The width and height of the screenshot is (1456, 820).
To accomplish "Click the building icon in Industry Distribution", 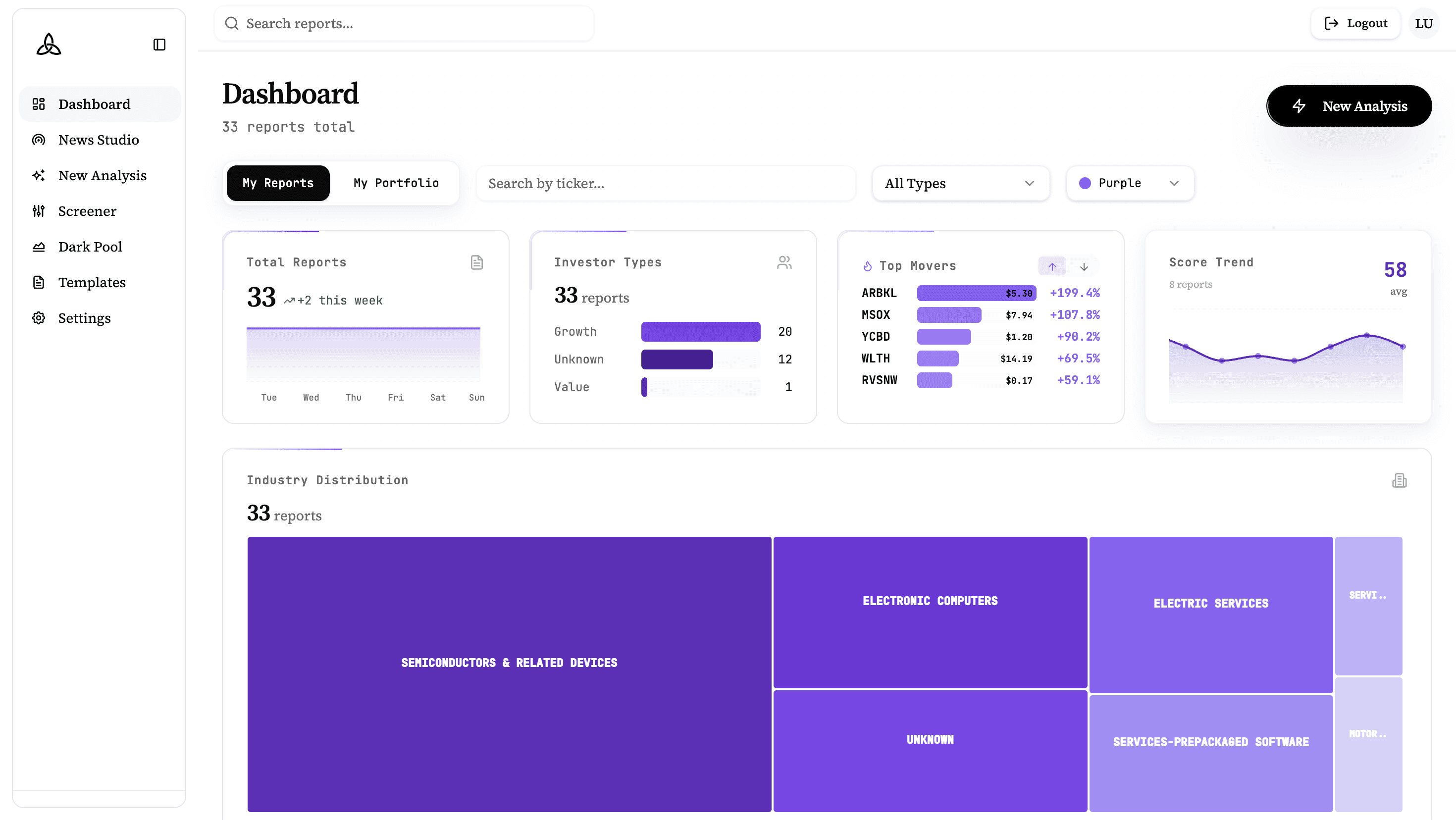I will 1399,480.
